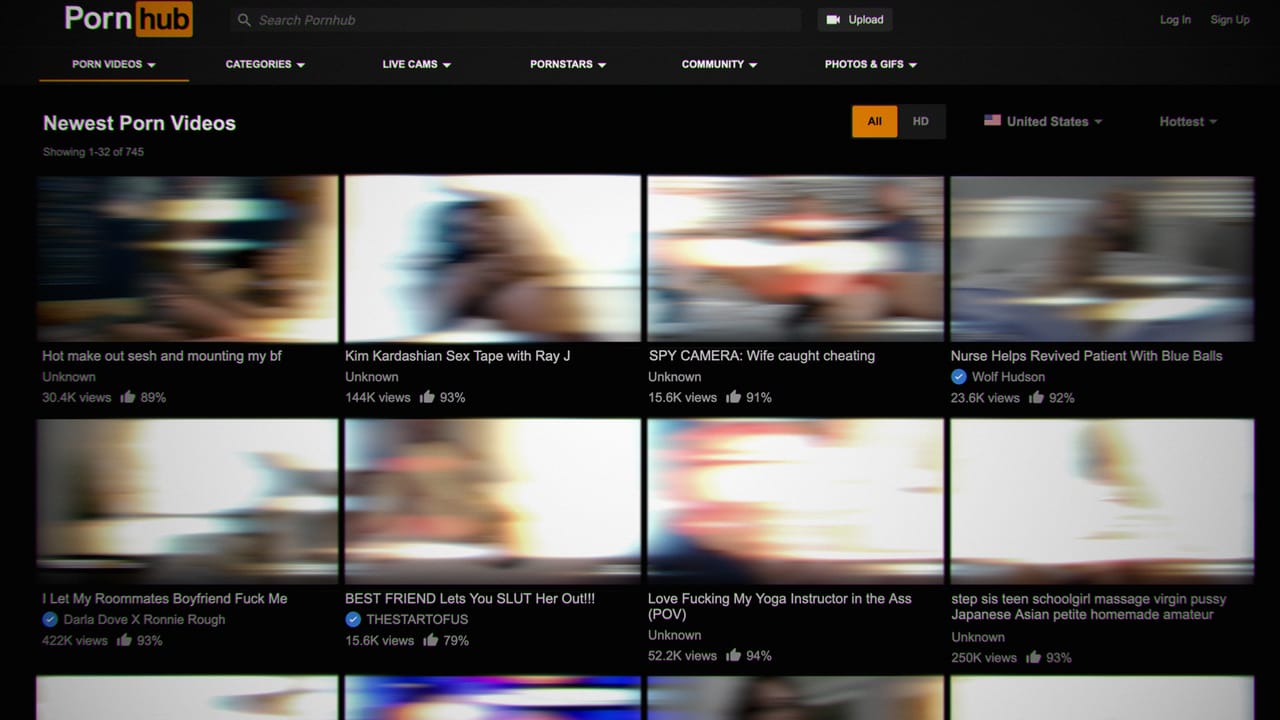Screen dimensions: 1280x720
Task: Click the page heading above the results count
Action: [139, 123]
